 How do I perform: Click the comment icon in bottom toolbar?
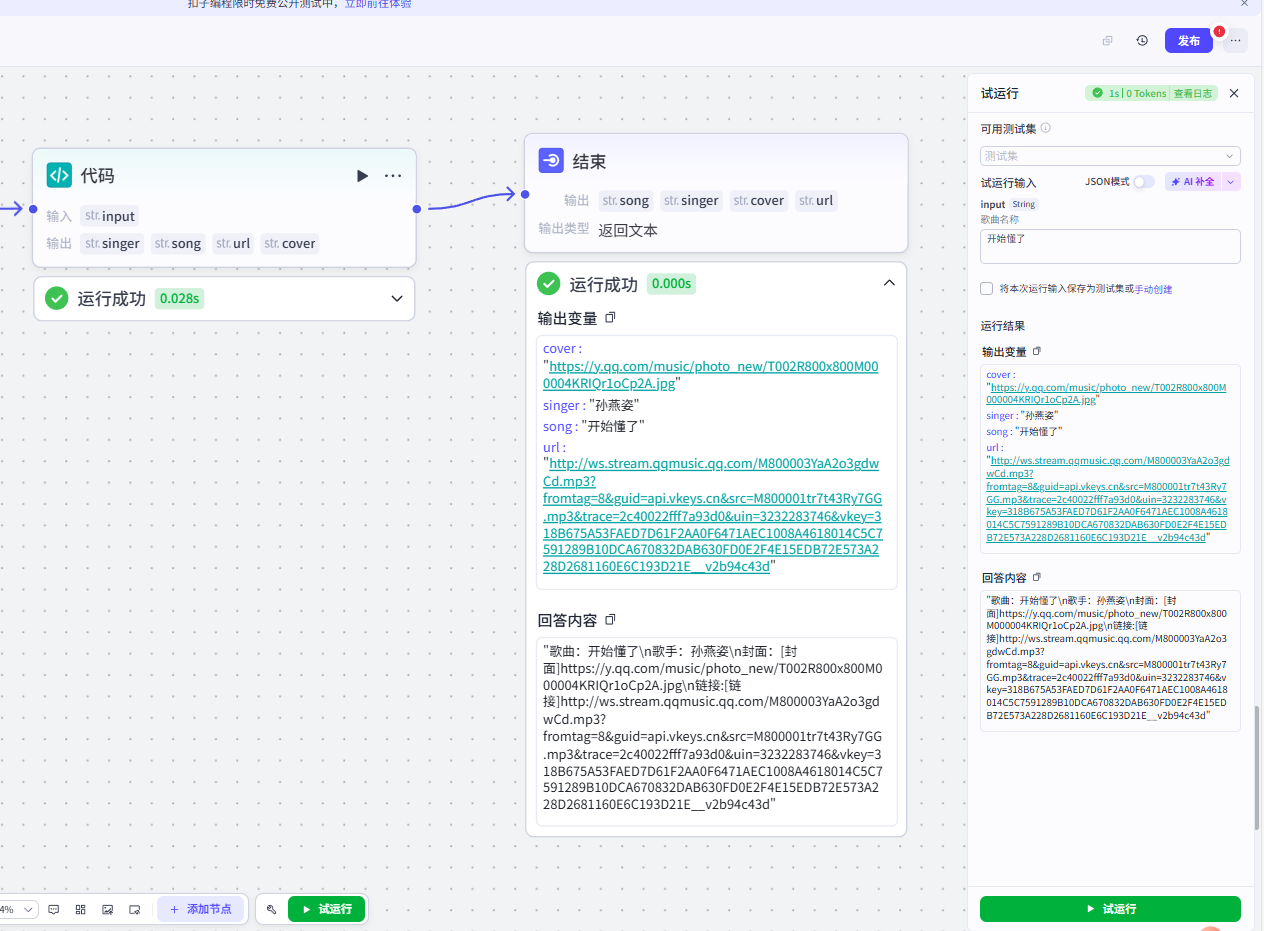click(54, 909)
